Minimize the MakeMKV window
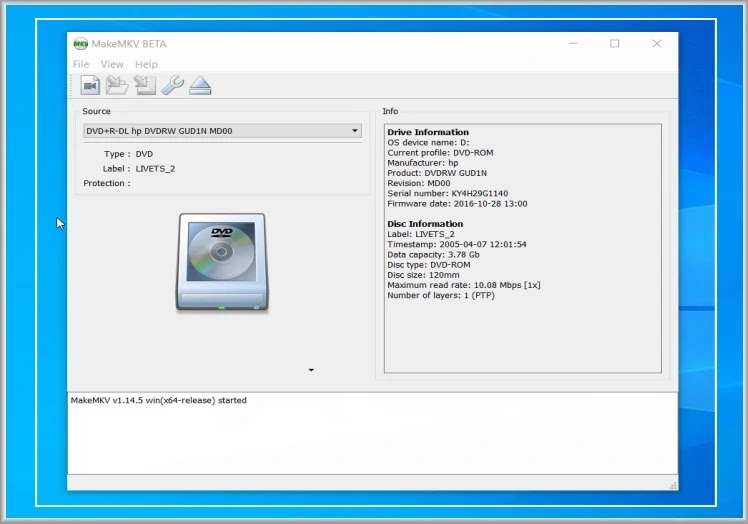Screen dimensions: 748x524 pos(573,43)
